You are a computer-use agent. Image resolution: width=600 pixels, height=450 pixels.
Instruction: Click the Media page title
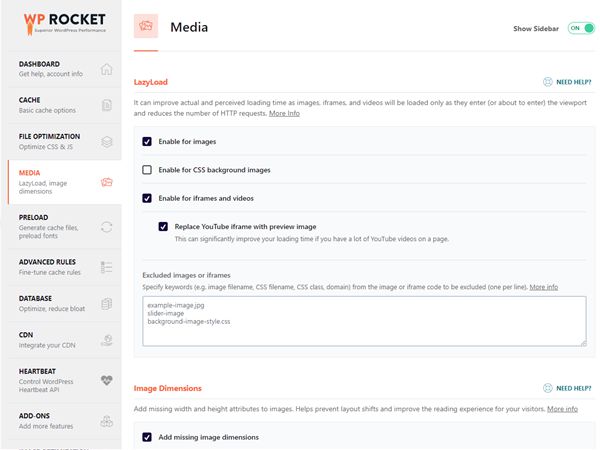coord(189,27)
